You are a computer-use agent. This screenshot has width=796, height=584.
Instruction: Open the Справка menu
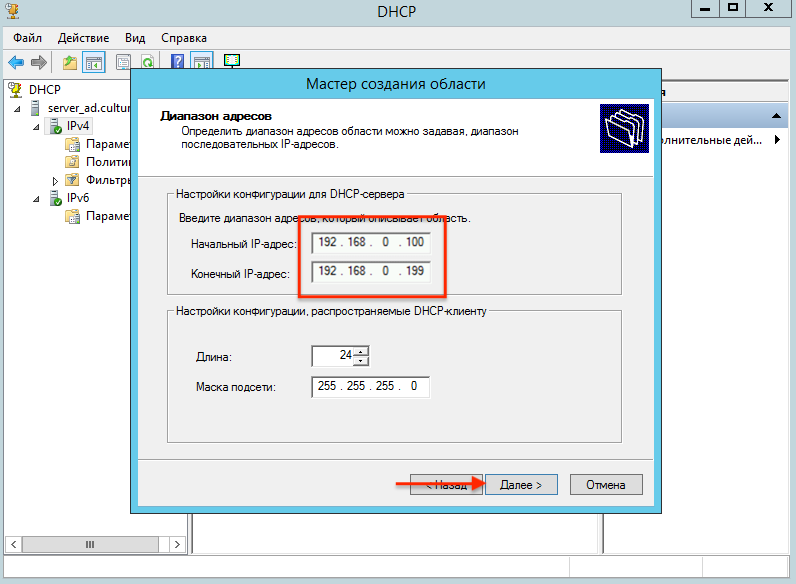pyautogui.click(x=184, y=37)
